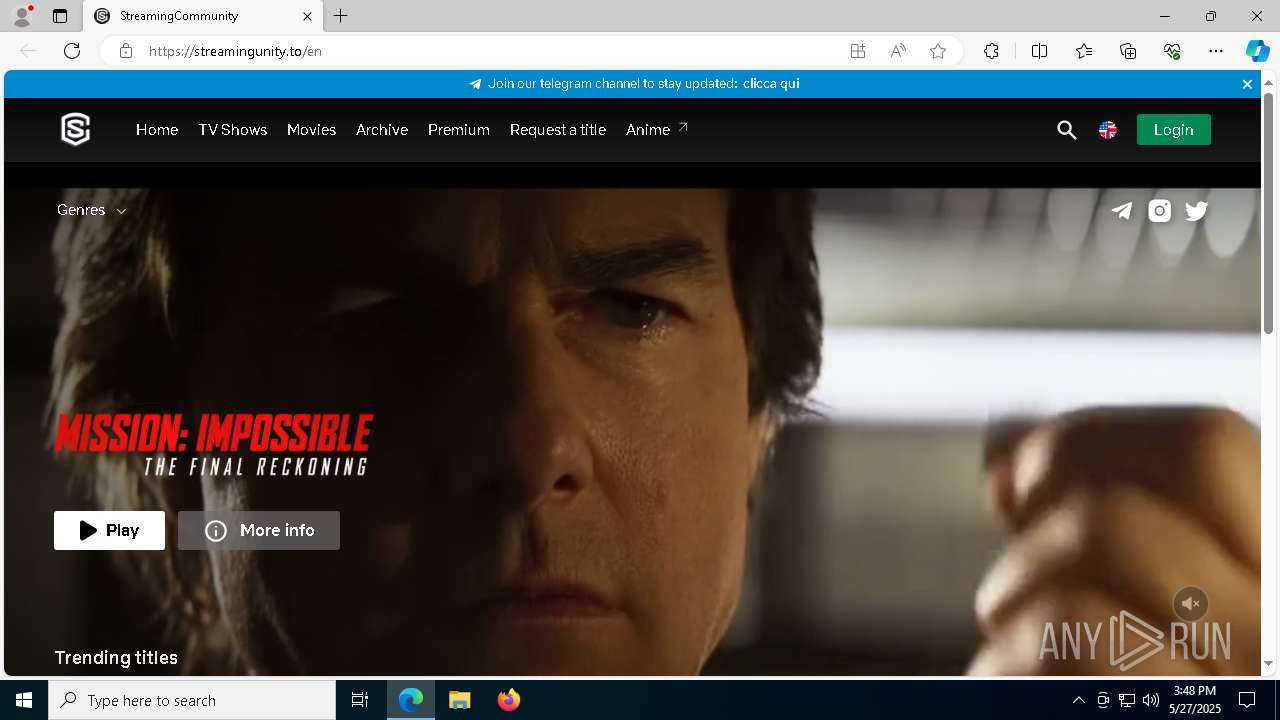
Task: Open the Windows Start menu
Action: point(24,700)
